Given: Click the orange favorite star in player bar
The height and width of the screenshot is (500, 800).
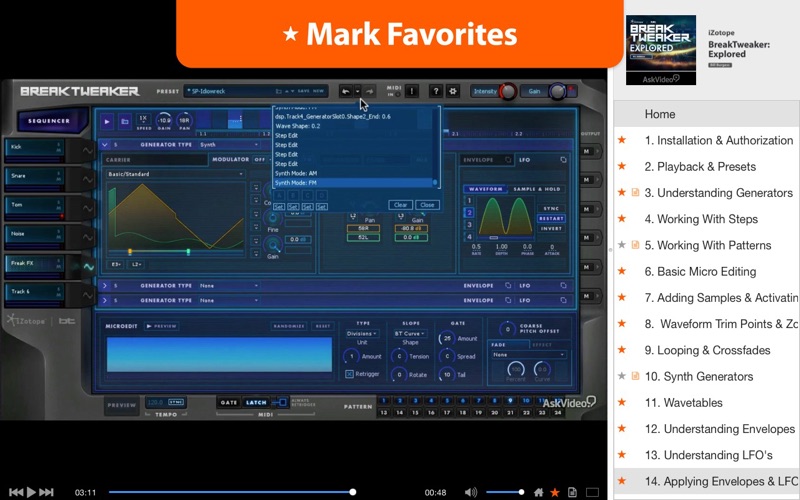Looking at the screenshot, I should tap(555, 492).
